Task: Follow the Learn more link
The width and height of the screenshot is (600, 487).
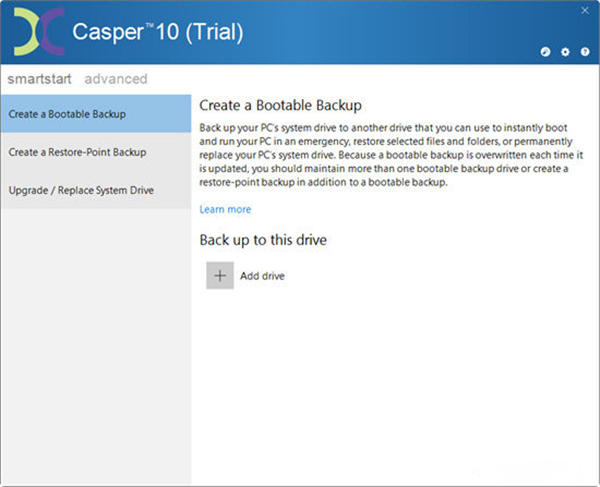Action: 225,210
